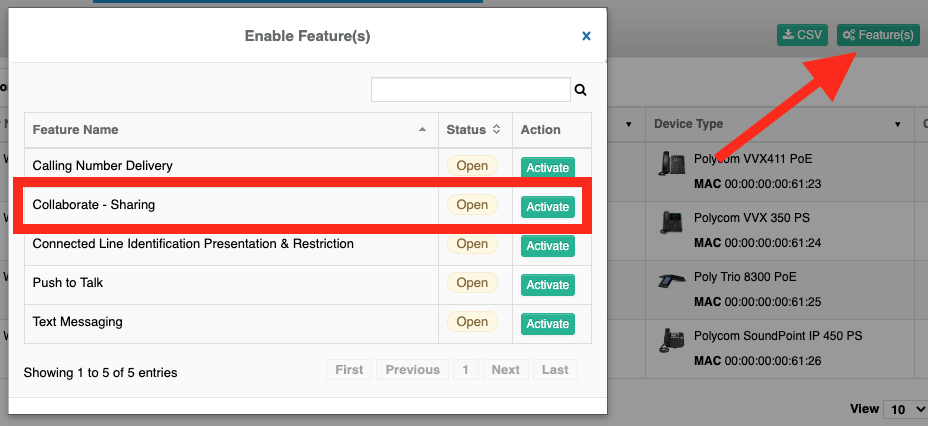The width and height of the screenshot is (928, 426).
Task: Click the search magnifier icon
Action: 580,90
